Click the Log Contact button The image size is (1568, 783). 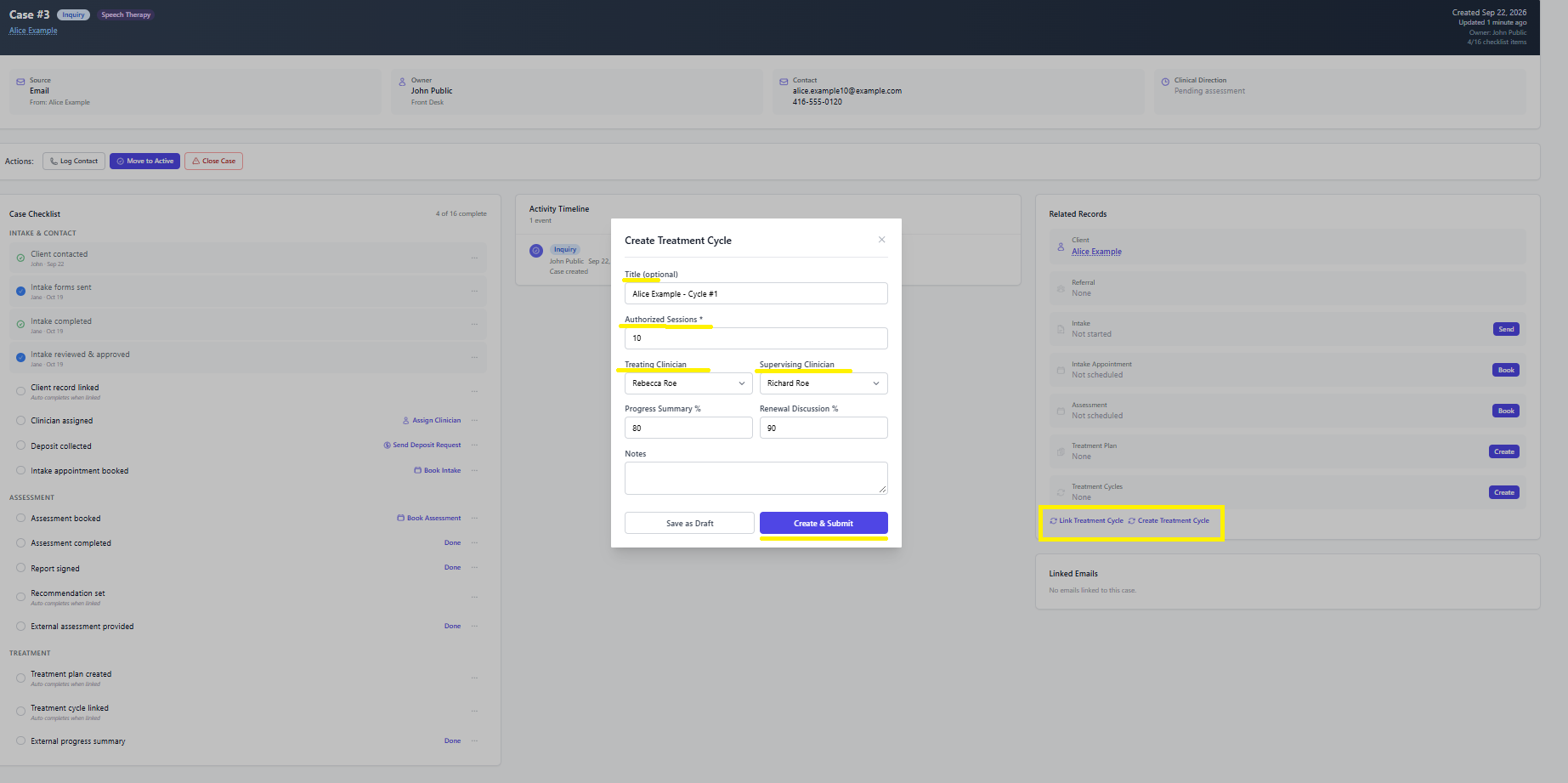tap(74, 161)
